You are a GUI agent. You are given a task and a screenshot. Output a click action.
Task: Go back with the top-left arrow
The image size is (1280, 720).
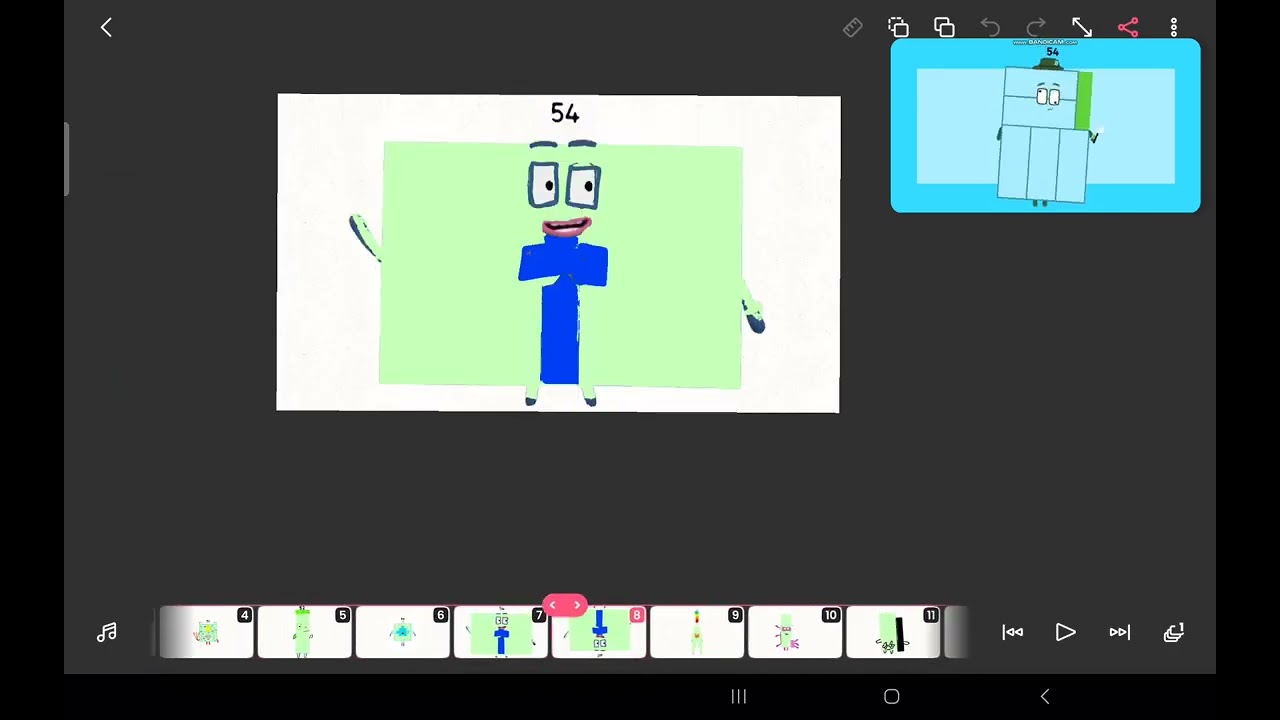click(106, 28)
